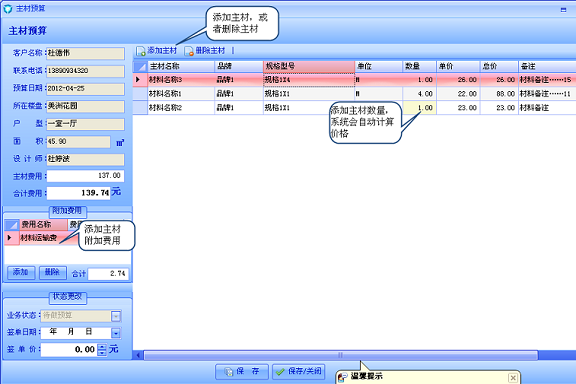This screenshot has width=576, height=384.
Task: Decrease 签单价 with the down spinner
Action: tap(102, 353)
